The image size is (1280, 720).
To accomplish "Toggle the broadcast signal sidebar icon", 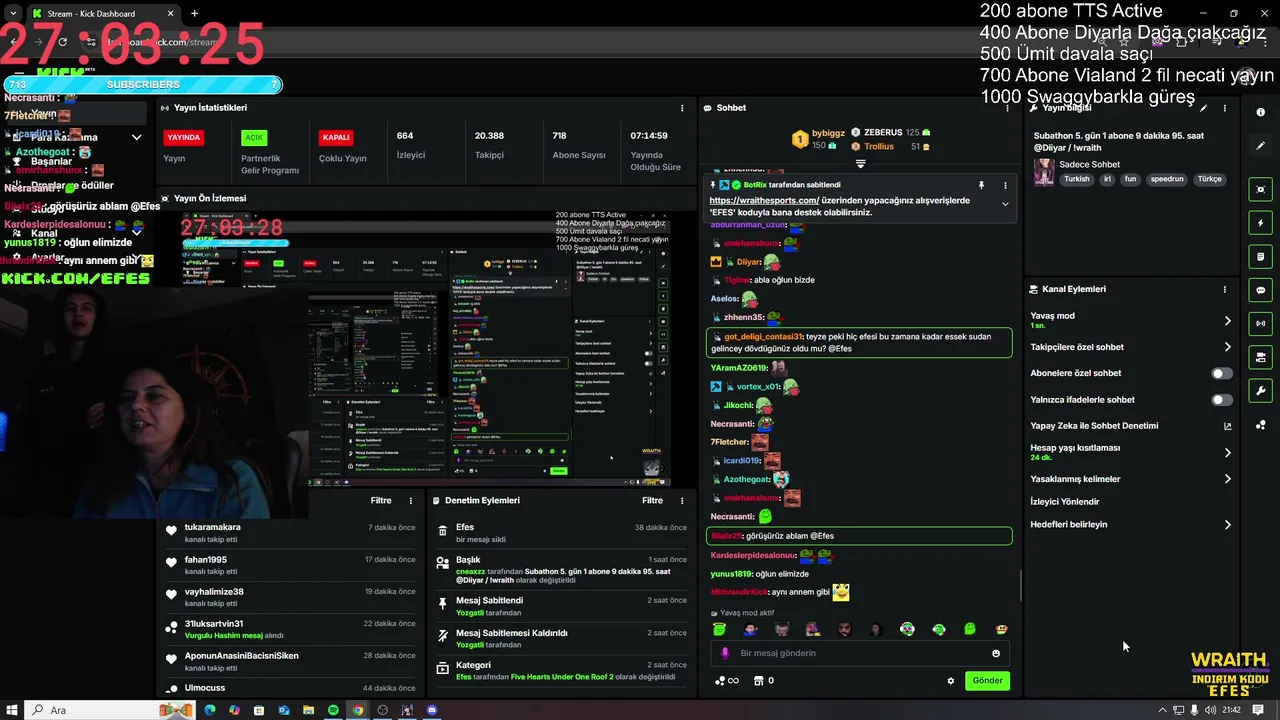I will click(x=1260, y=323).
